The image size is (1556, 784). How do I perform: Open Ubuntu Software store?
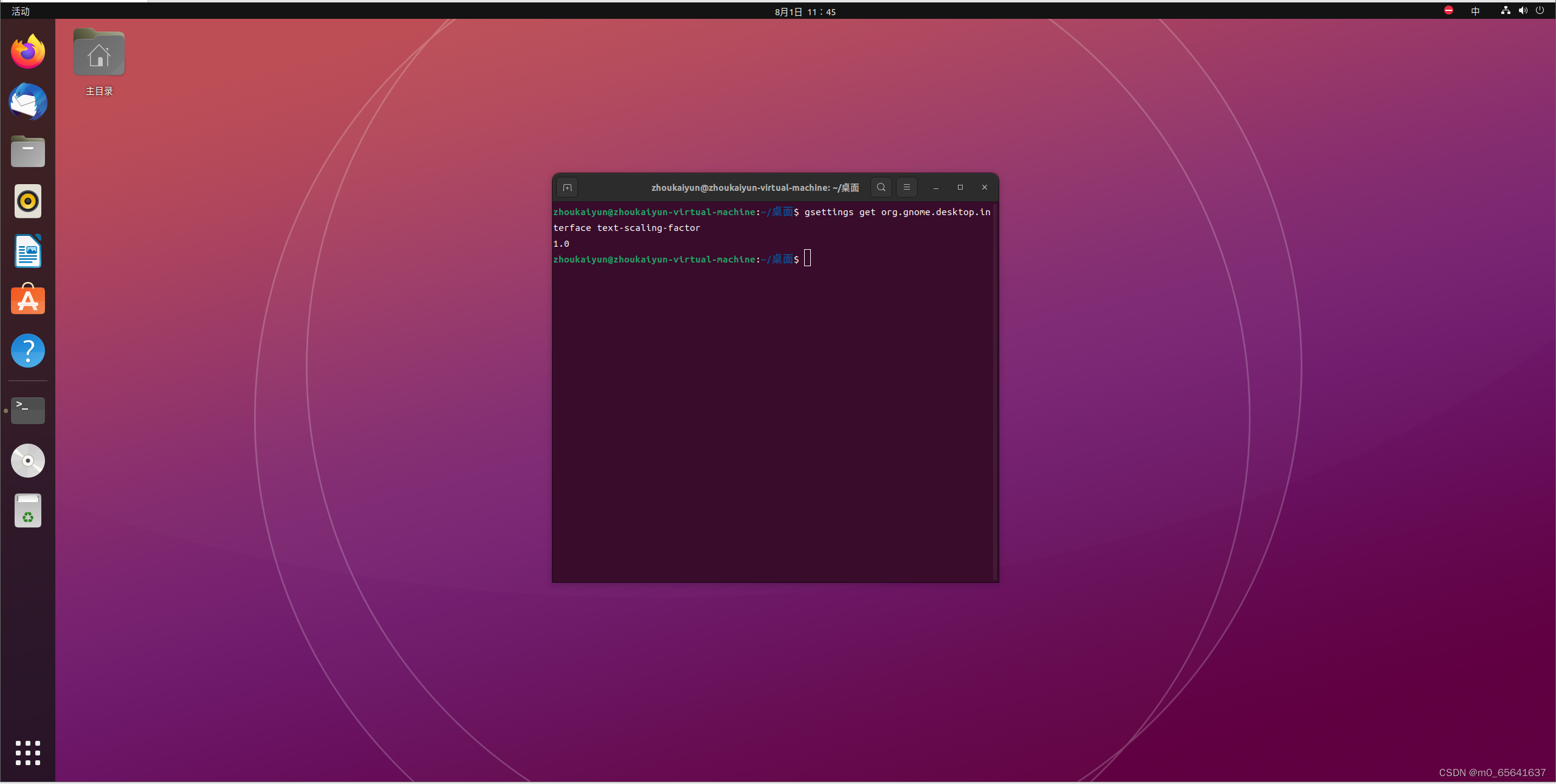point(28,300)
